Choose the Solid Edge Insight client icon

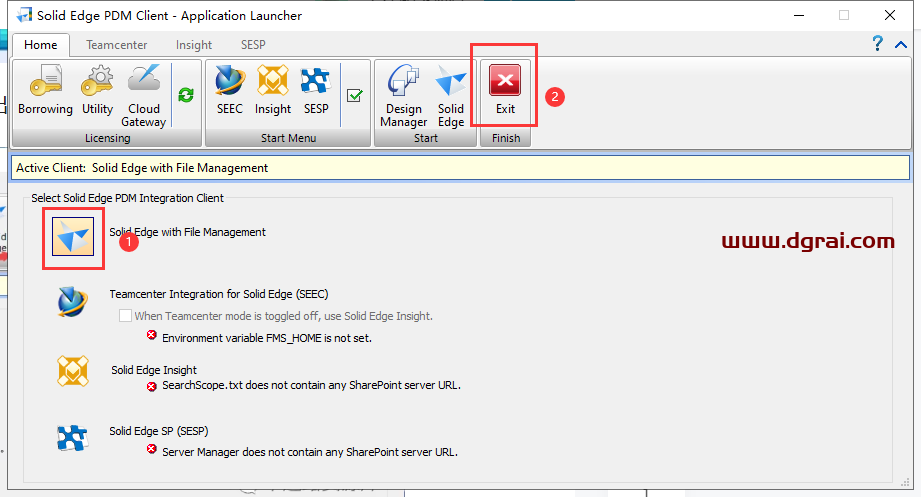73,371
